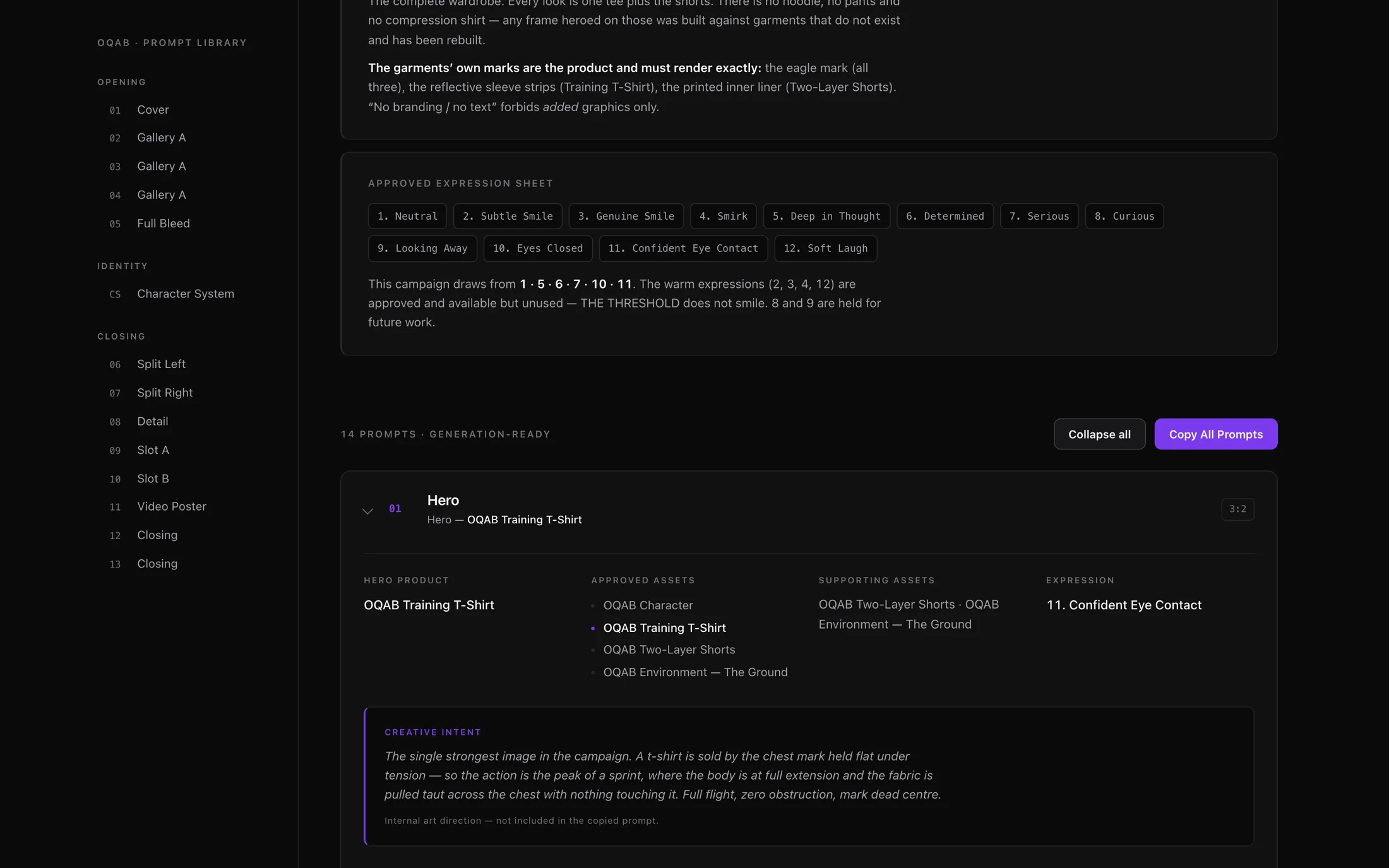Click 'OQAB Character' in Approved Assets

[x=648, y=605]
